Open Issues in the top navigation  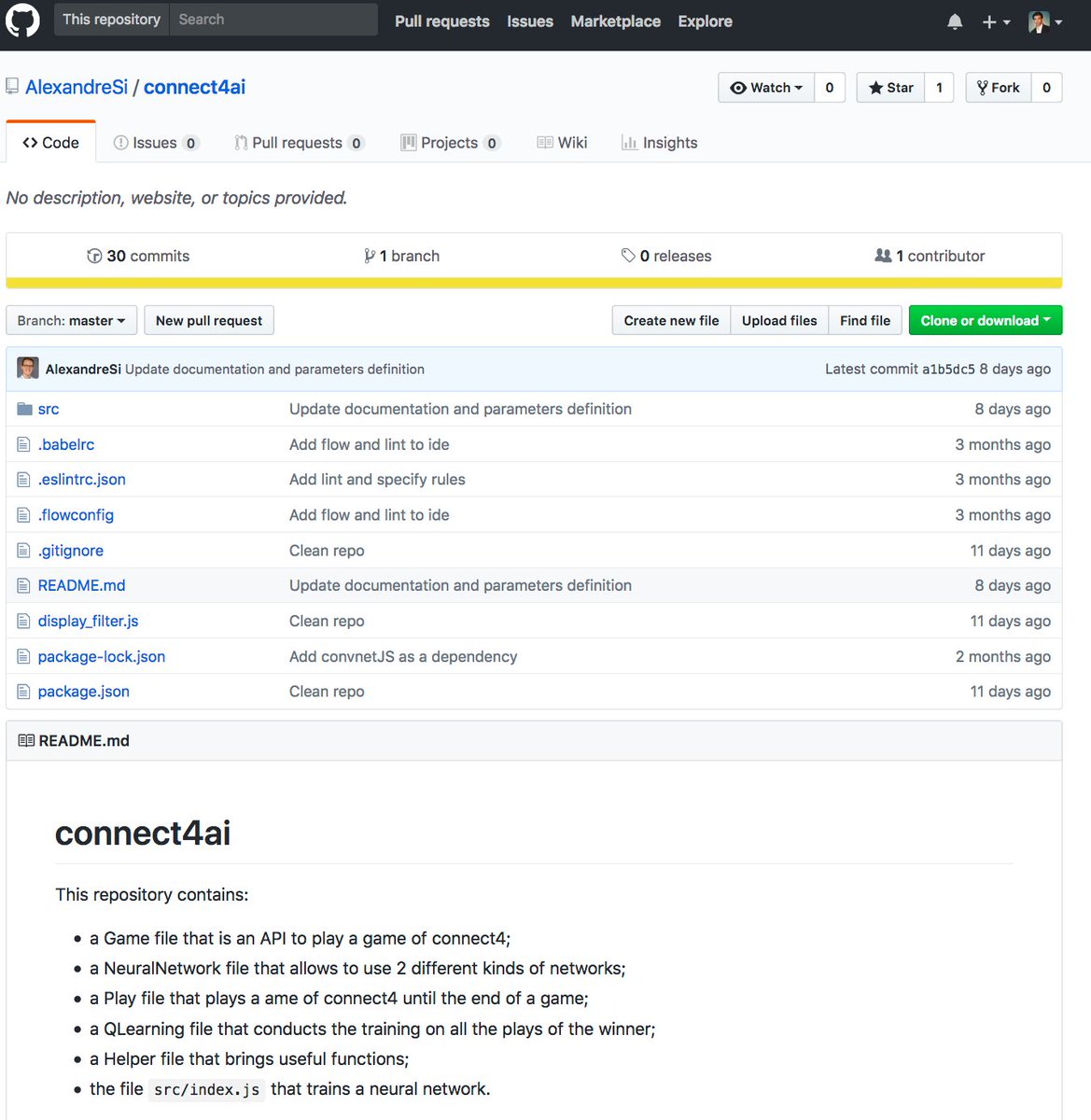click(x=530, y=21)
